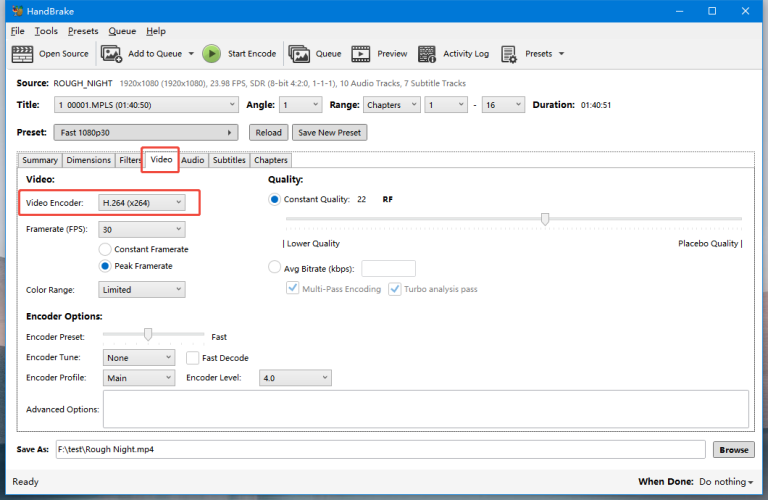Screen dimensions: 768x500
Task: Click the Duration value 01:40:51
Action: tap(596, 105)
